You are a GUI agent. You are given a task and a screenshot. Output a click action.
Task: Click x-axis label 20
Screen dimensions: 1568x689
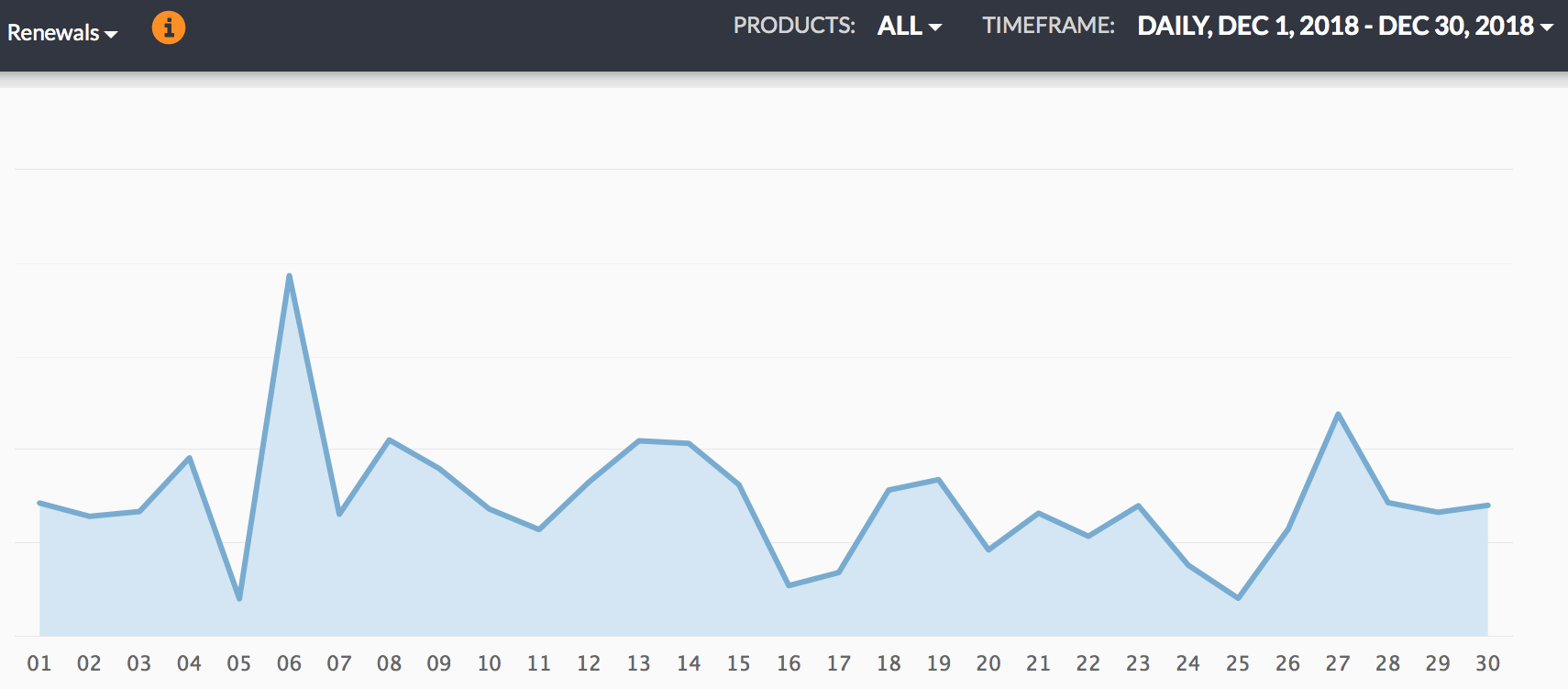click(988, 663)
